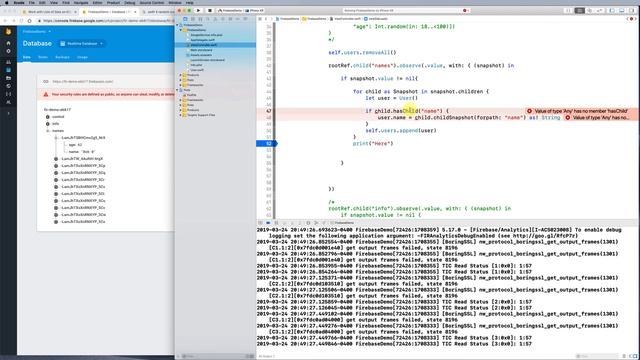Open Firebase project settings gear icon
Viewport: 640px width, 360px height.
click(8, 51)
